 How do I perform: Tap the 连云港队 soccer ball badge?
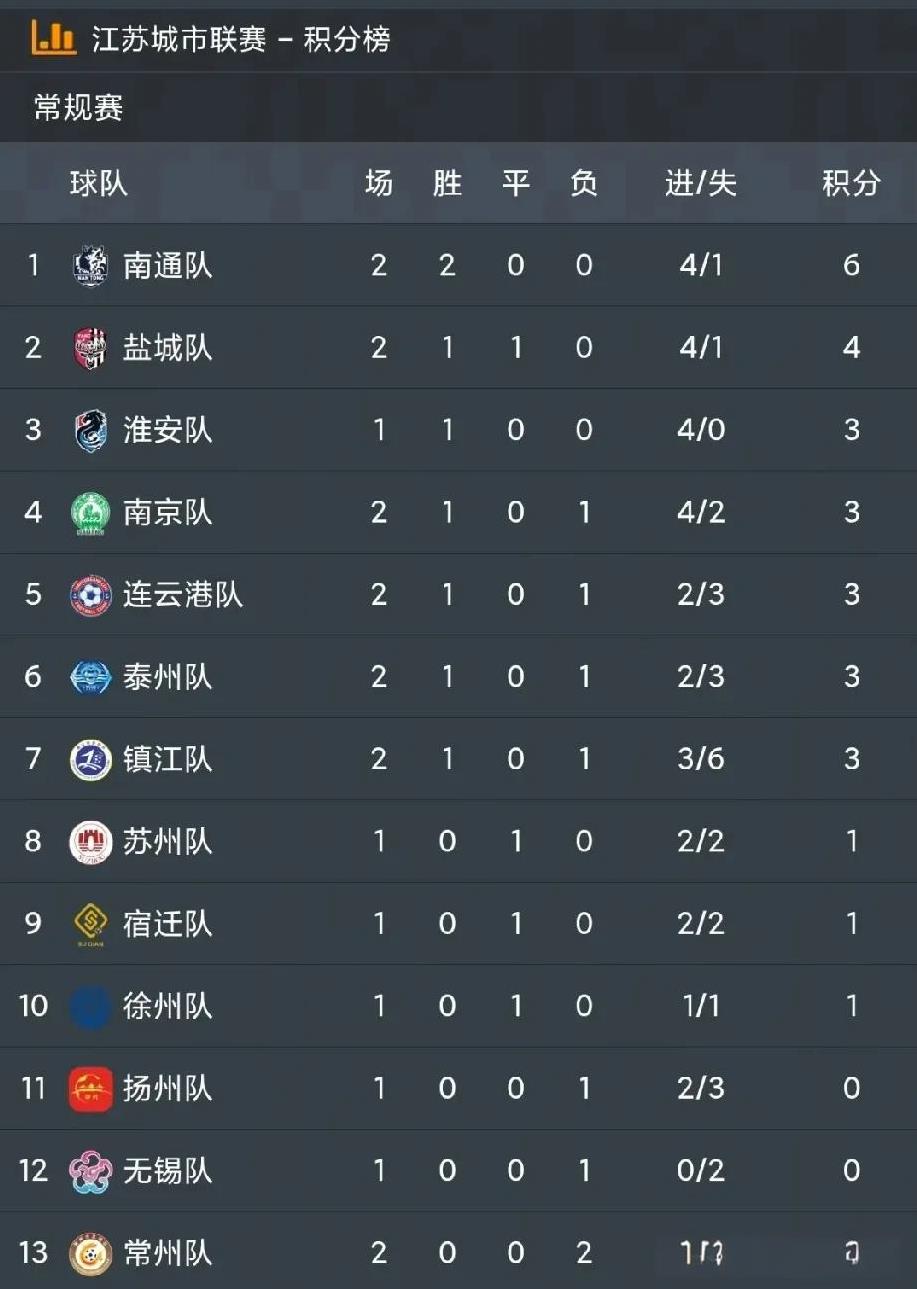[90, 595]
